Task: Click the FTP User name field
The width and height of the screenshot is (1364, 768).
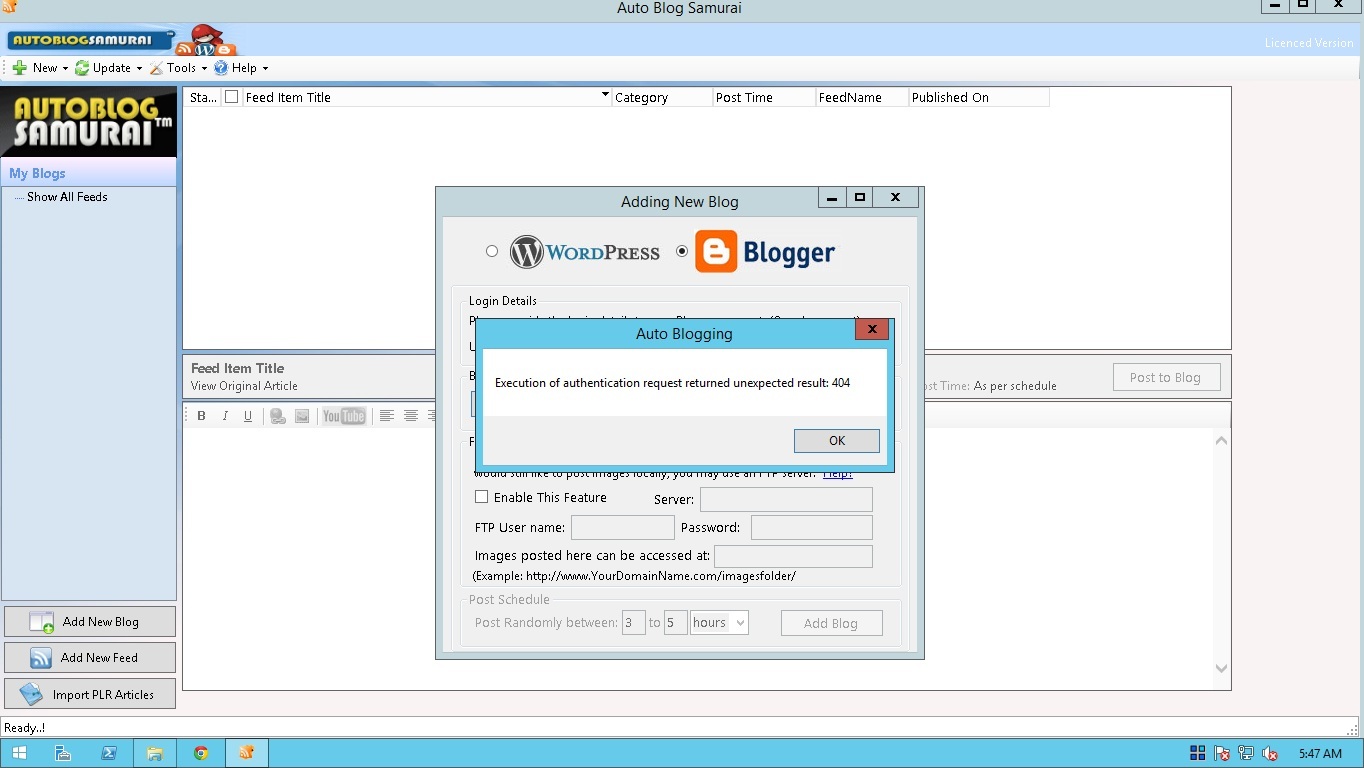Action: 623,527
